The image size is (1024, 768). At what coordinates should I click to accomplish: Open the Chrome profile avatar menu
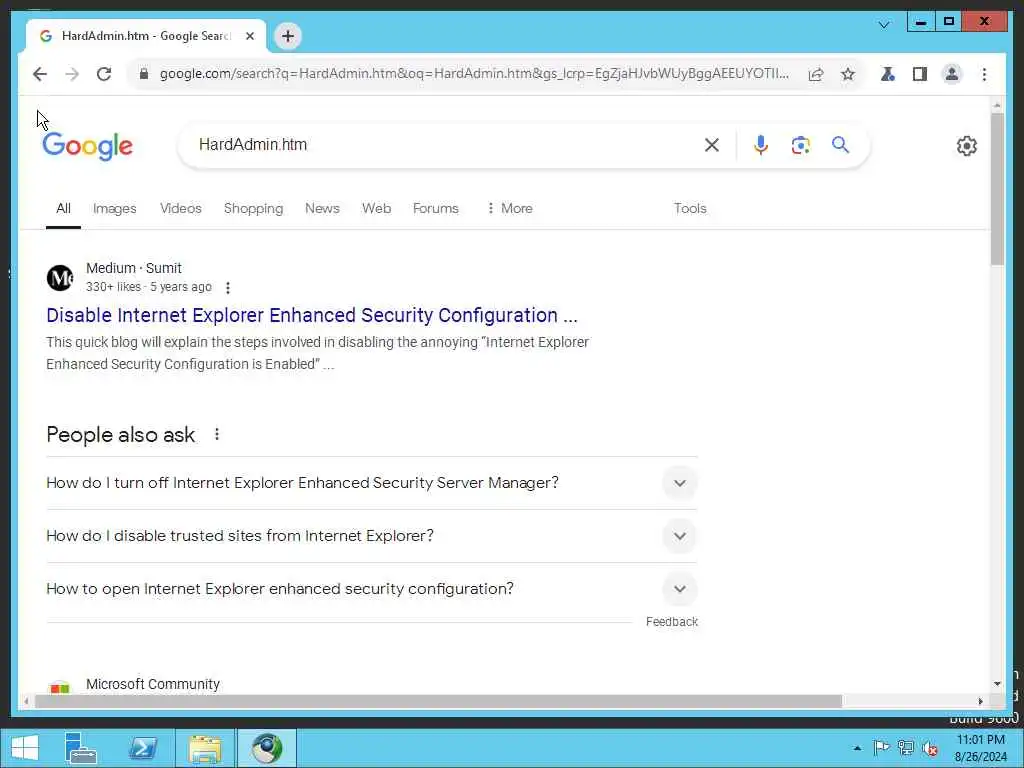952,74
